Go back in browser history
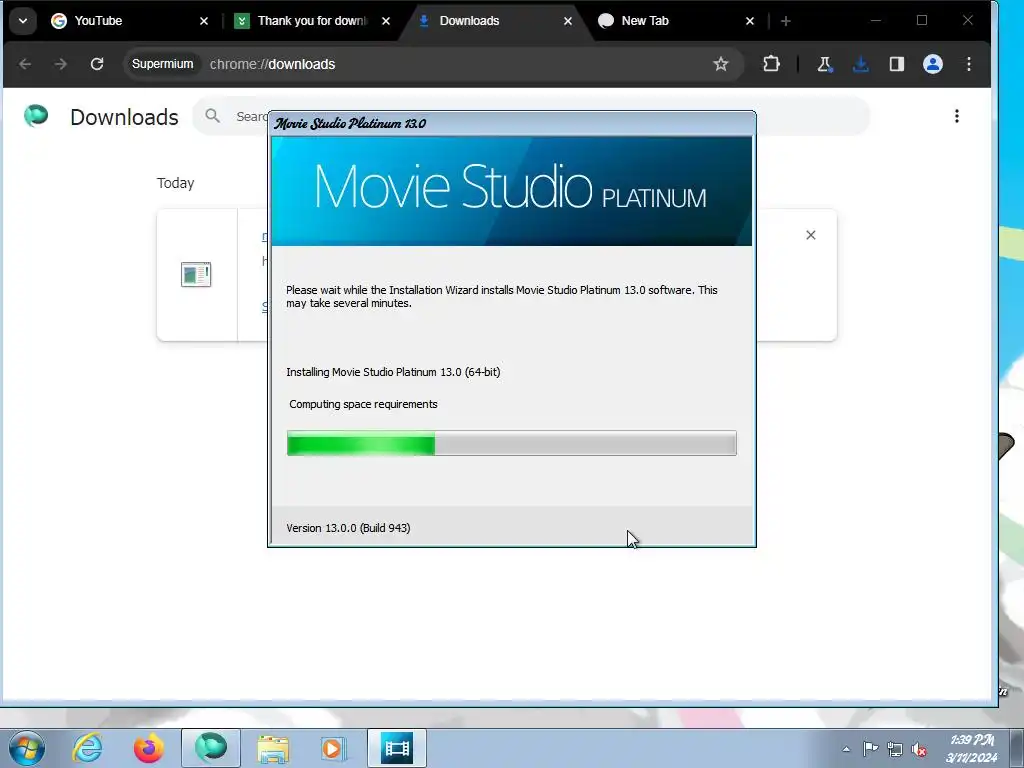 point(25,64)
